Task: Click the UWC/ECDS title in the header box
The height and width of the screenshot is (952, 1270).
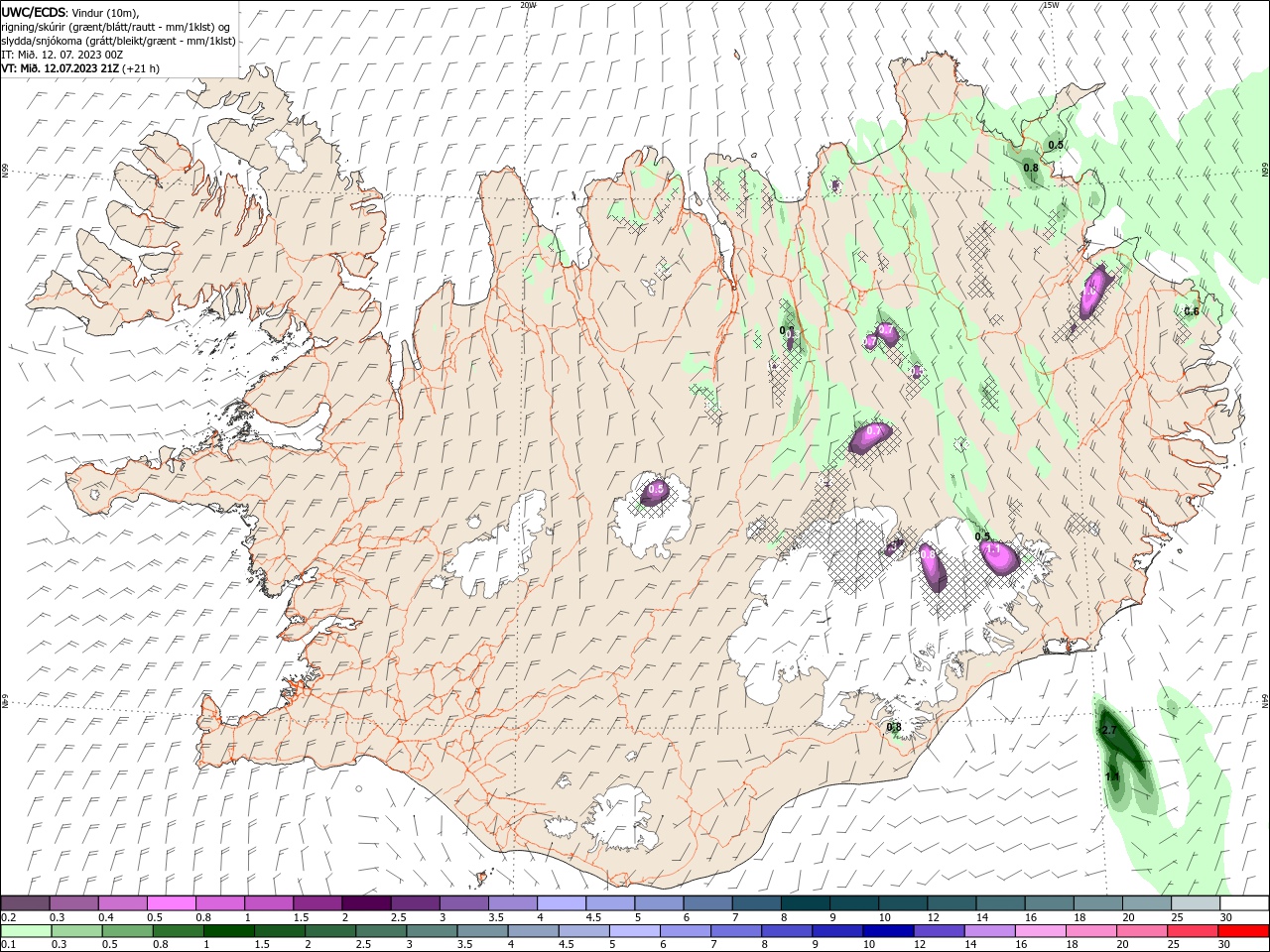Action: pyautogui.click(x=35, y=11)
